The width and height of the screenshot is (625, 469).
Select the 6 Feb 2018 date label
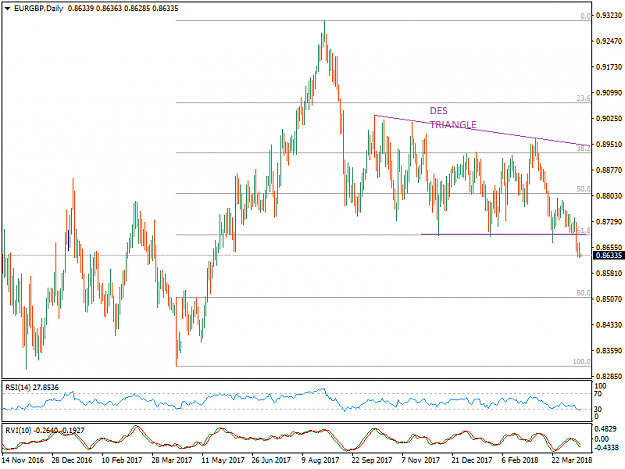[520, 460]
